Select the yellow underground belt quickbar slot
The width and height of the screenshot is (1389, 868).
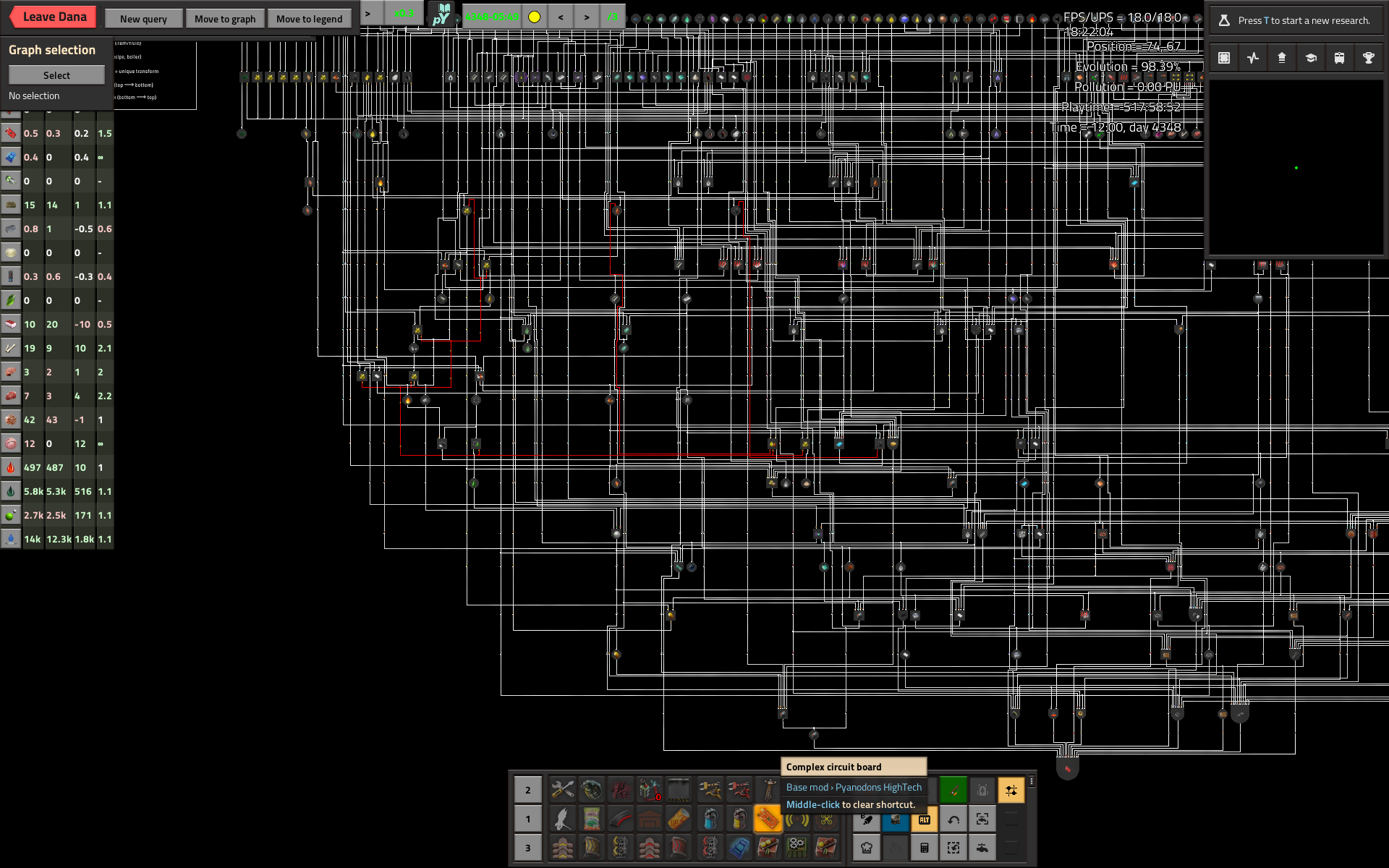[592, 848]
